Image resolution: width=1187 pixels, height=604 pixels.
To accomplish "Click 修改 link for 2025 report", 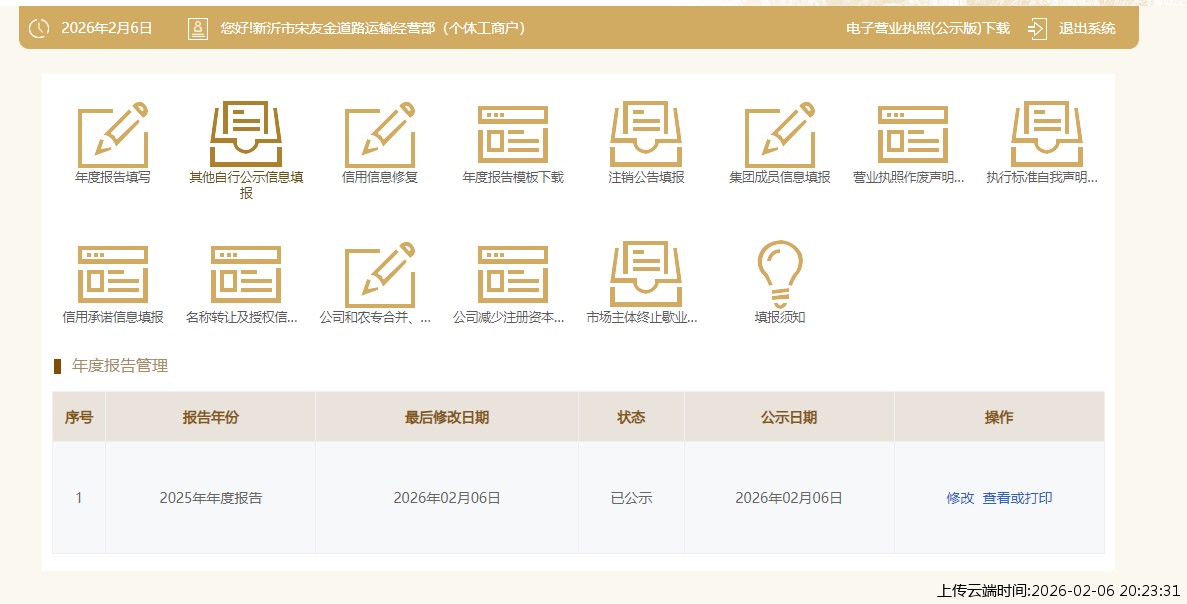I will pyautogui.click(x=960, y=498).
